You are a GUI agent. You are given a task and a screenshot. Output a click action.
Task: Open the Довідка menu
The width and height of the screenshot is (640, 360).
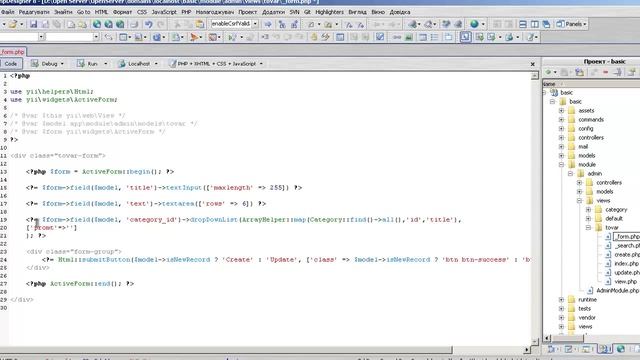tap(400, 12)
